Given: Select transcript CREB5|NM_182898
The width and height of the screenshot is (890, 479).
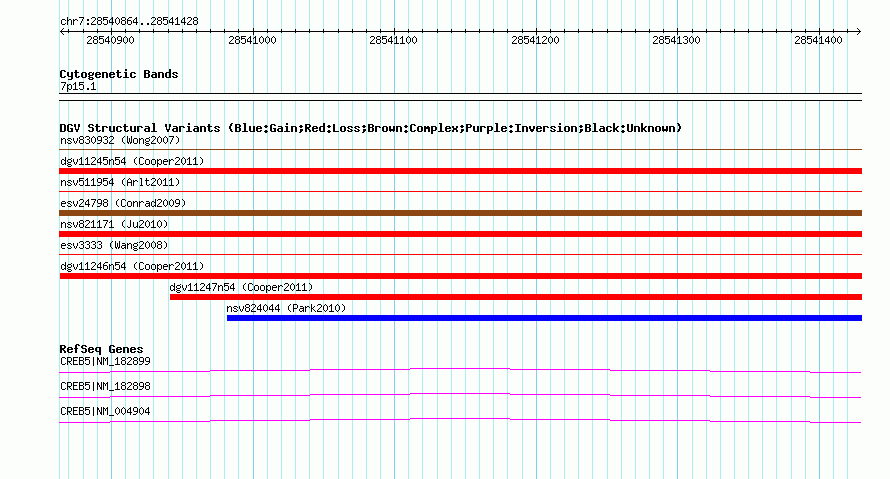Looking at the screenshot, I should (x=106, y=386).
